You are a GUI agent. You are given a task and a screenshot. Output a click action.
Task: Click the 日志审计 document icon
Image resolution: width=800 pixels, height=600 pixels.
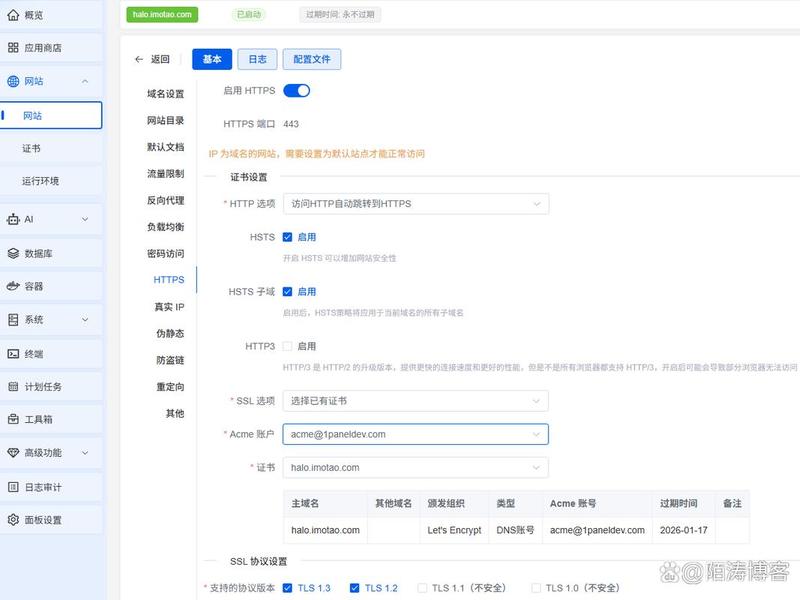point(13,487)
